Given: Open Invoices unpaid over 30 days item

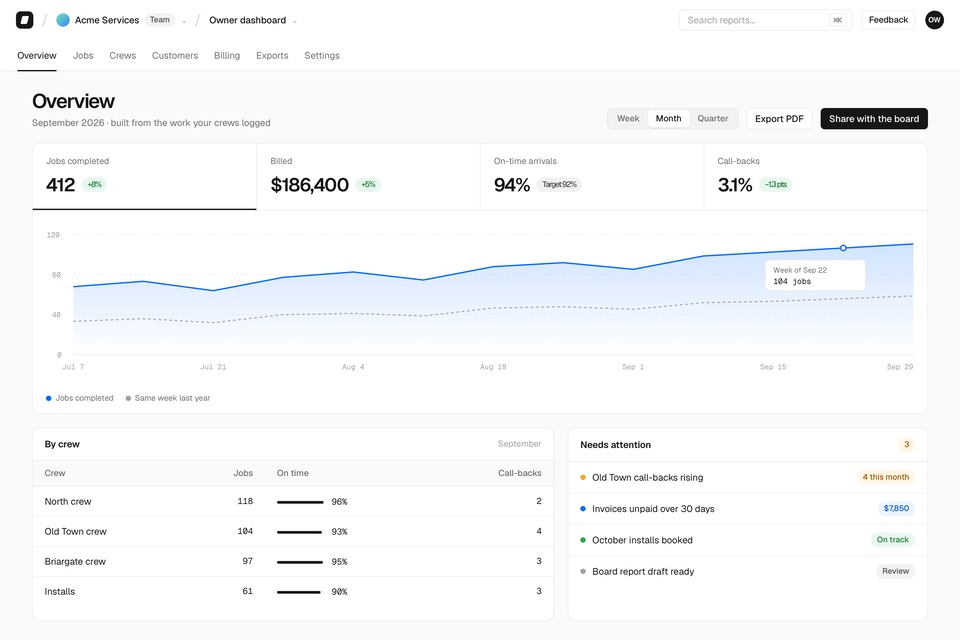Looking at the screenshot, I should tap(748, 509).
